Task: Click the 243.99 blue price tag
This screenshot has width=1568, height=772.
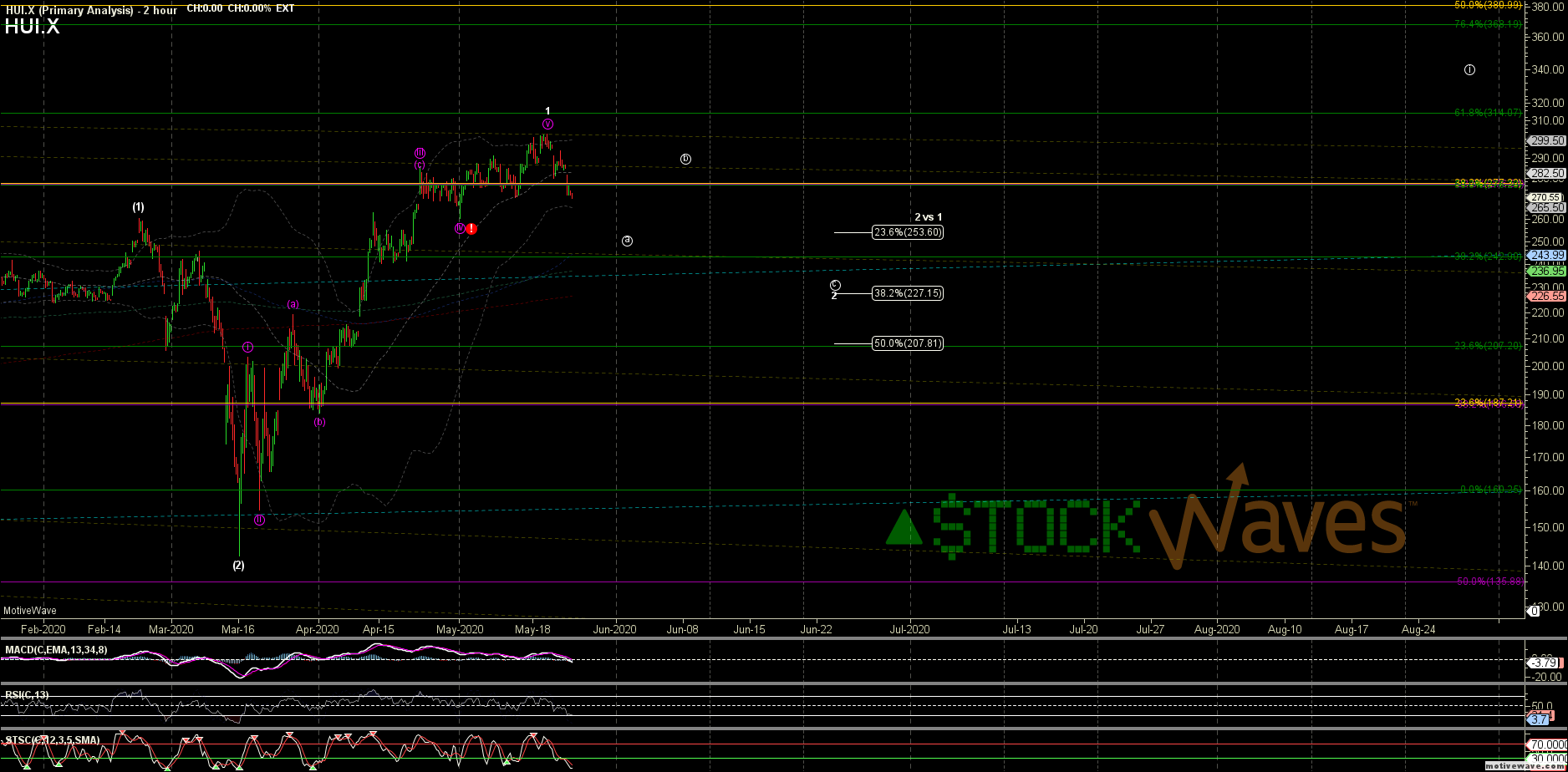Action: pos(1545,256)
